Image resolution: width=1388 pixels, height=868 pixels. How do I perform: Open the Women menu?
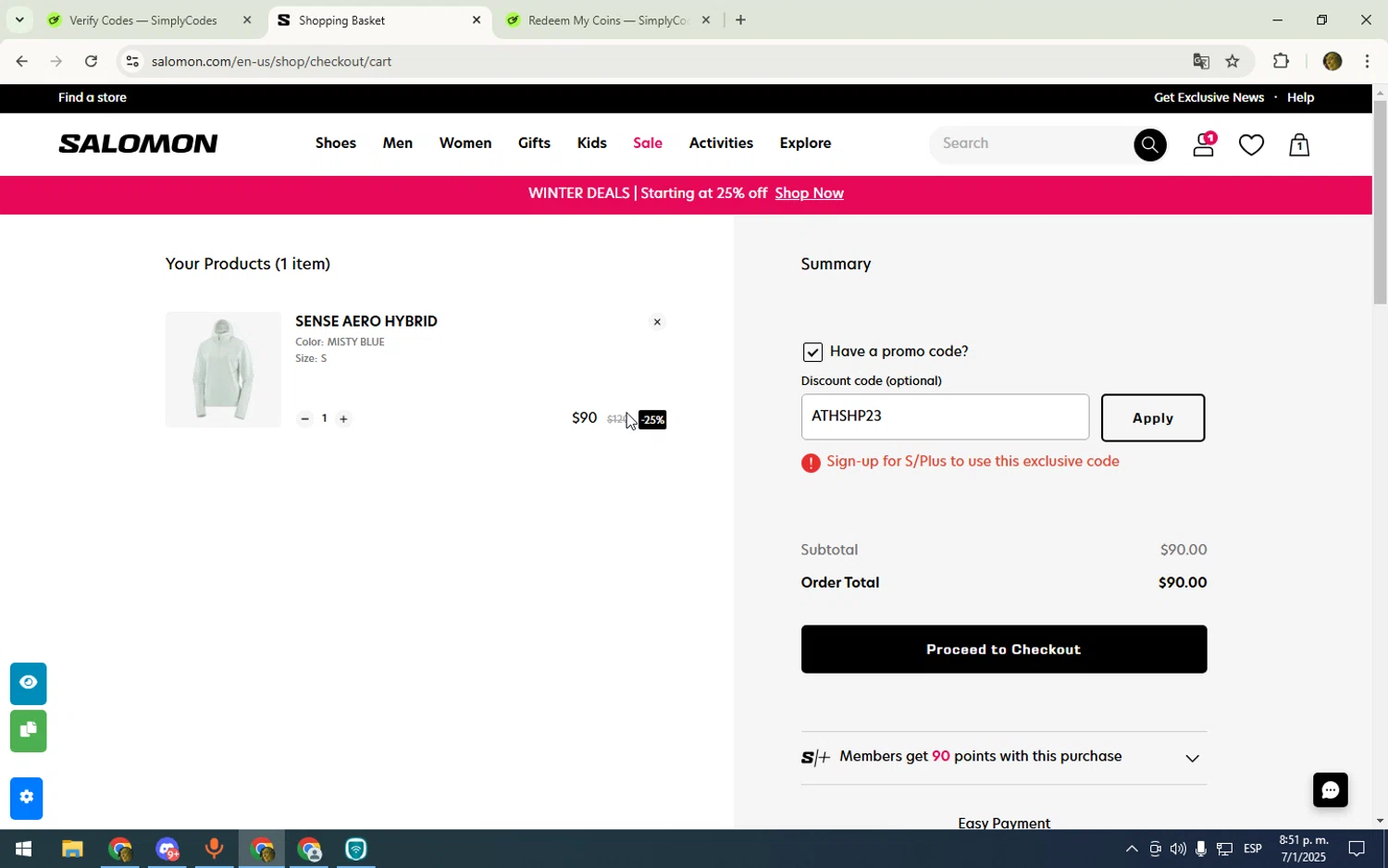(x=465, y=143)
